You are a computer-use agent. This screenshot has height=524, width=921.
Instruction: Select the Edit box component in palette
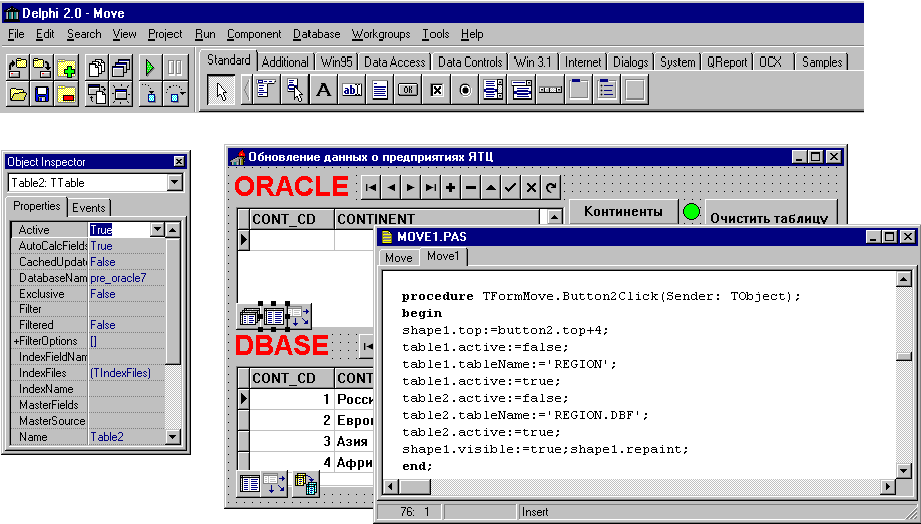[x=352, y=90]
